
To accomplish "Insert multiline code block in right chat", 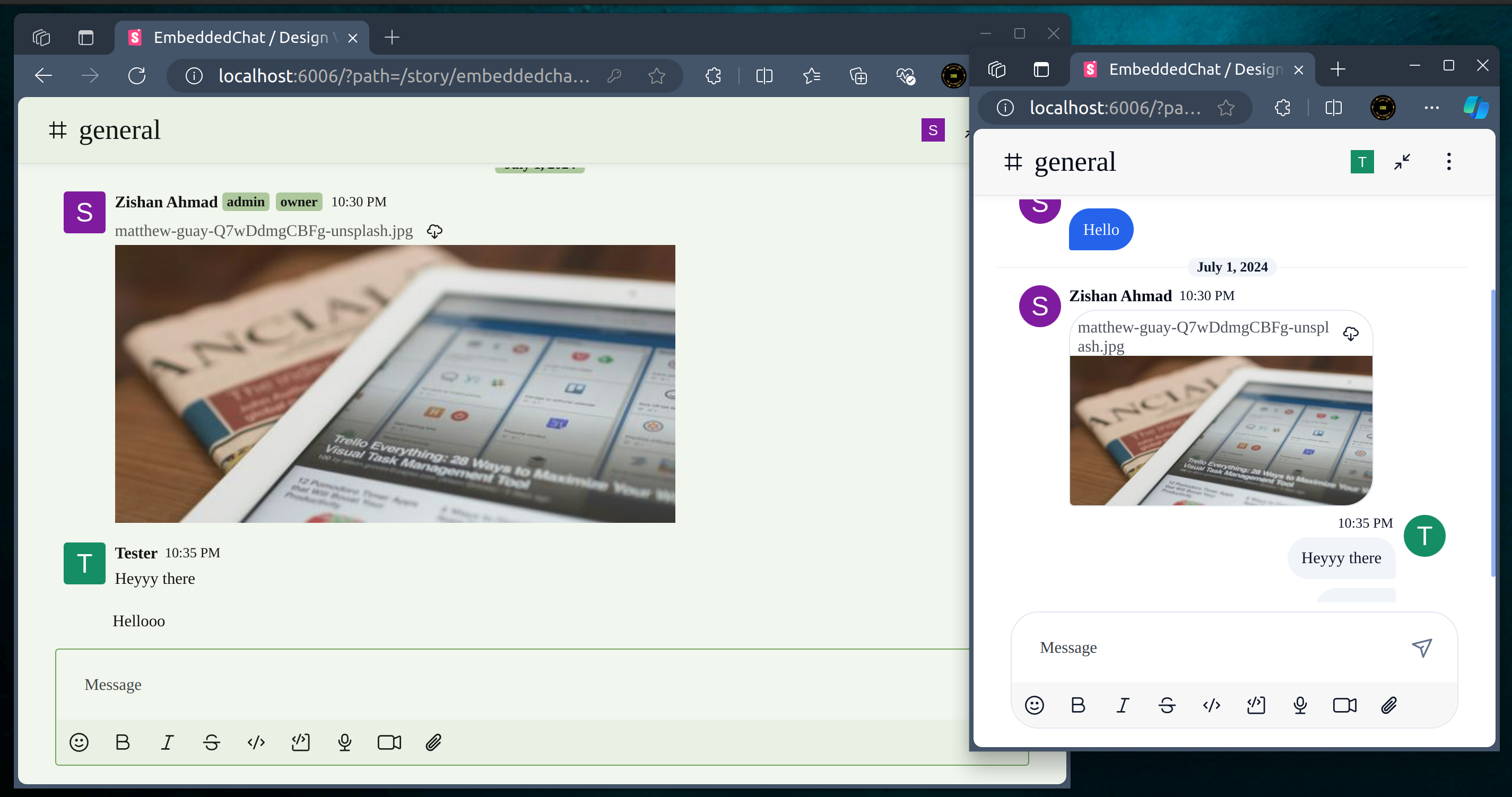I will tap(1256, 705).
